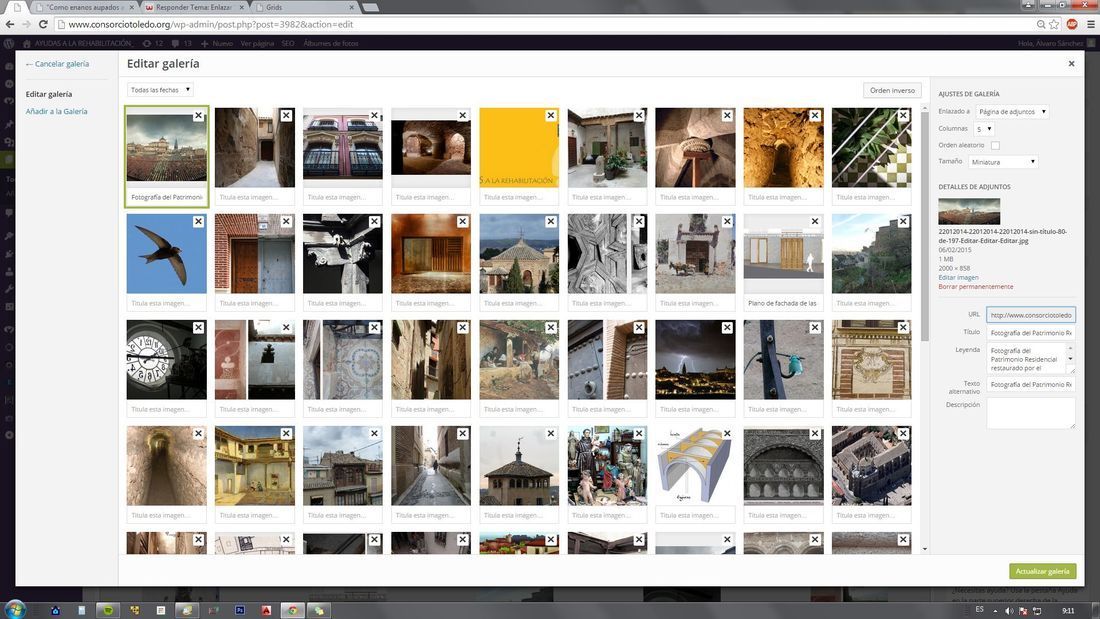This screenshot has width=1100, height=619.
Task: Click the browser address bar
Action: pyautogui.click(x=547, y=25)
